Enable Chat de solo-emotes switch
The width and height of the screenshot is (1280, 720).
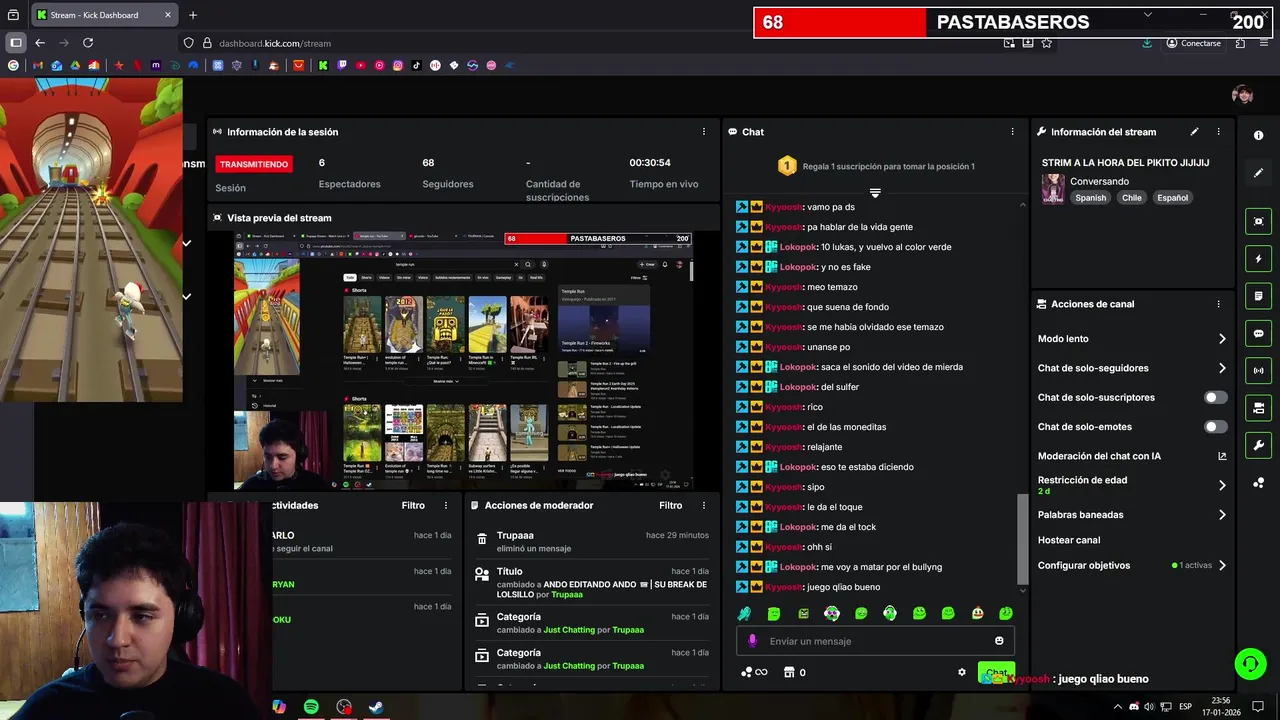[1215, 427]
